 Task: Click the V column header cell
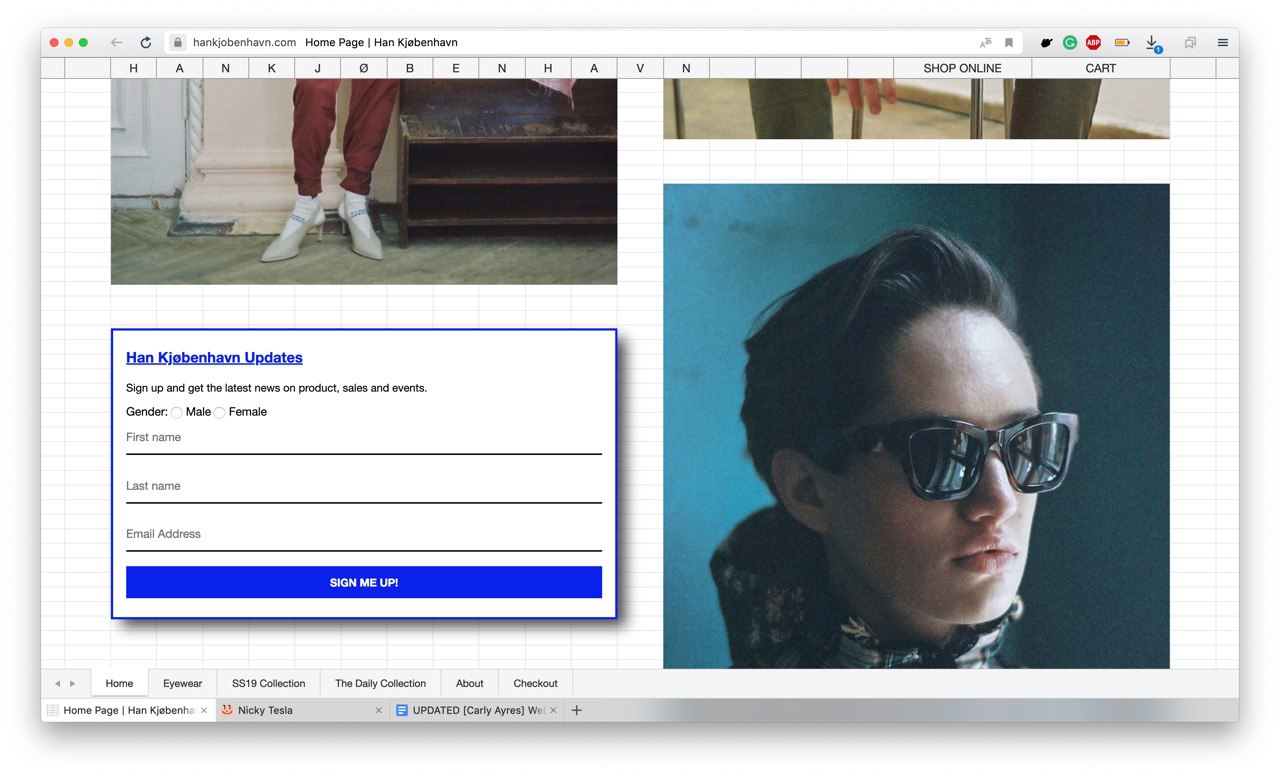[x=639, y=68]
